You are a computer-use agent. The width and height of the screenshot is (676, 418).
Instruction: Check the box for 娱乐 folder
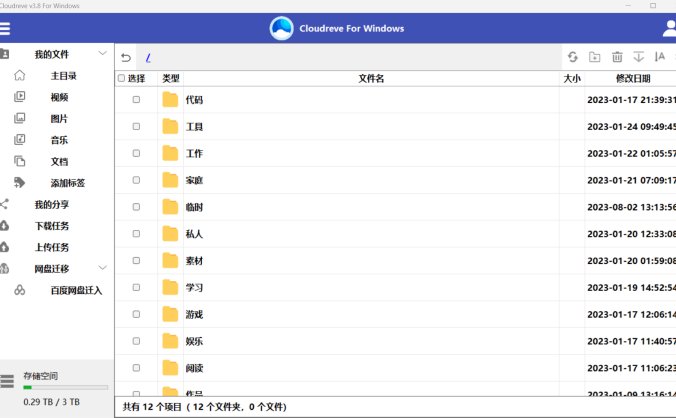136,341
